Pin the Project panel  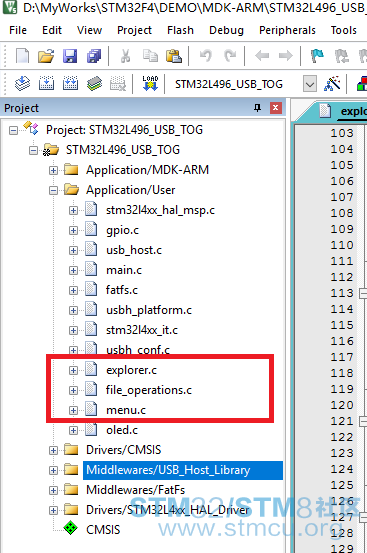(x=258, y=108)
